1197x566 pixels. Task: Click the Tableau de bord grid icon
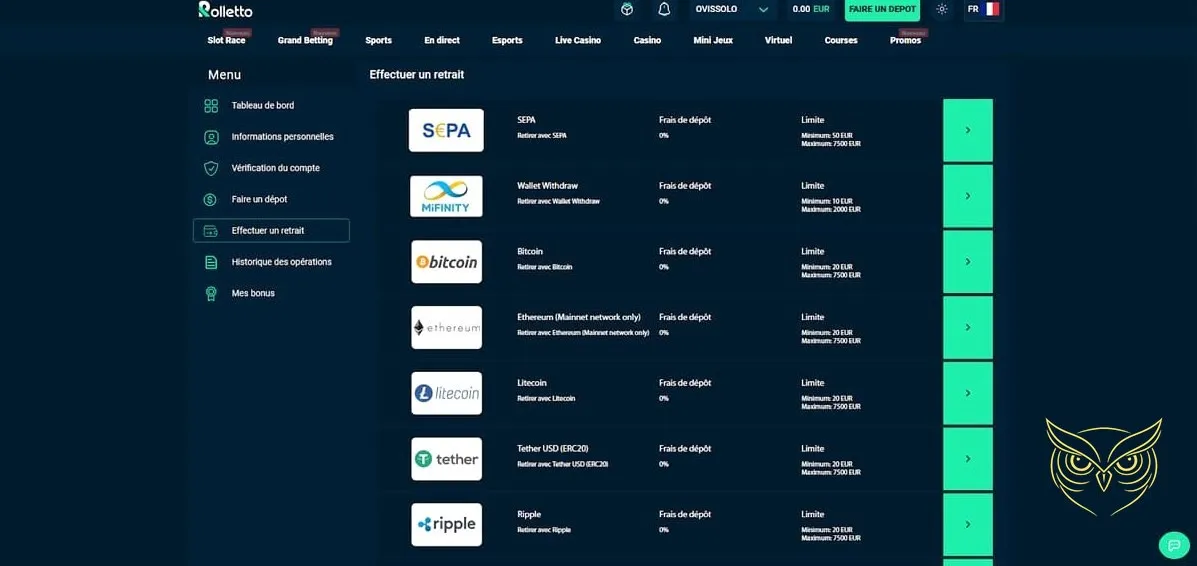click(x=211, y=106)
